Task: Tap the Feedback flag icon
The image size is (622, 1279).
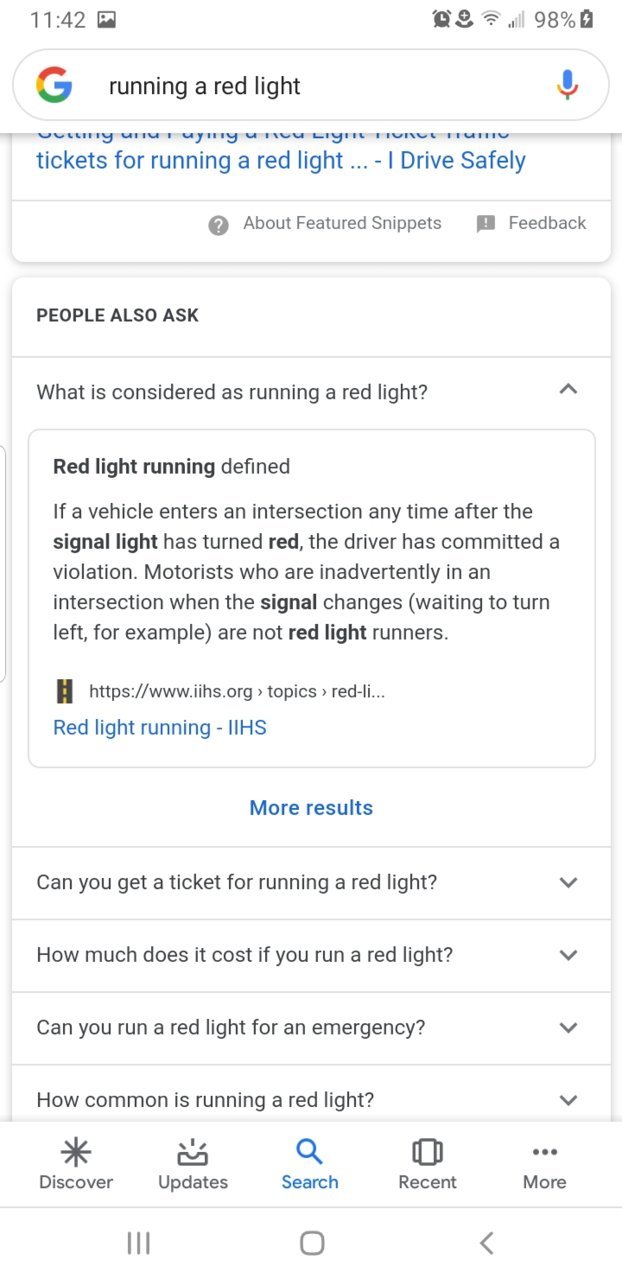Action: click(x=486, y=224)
